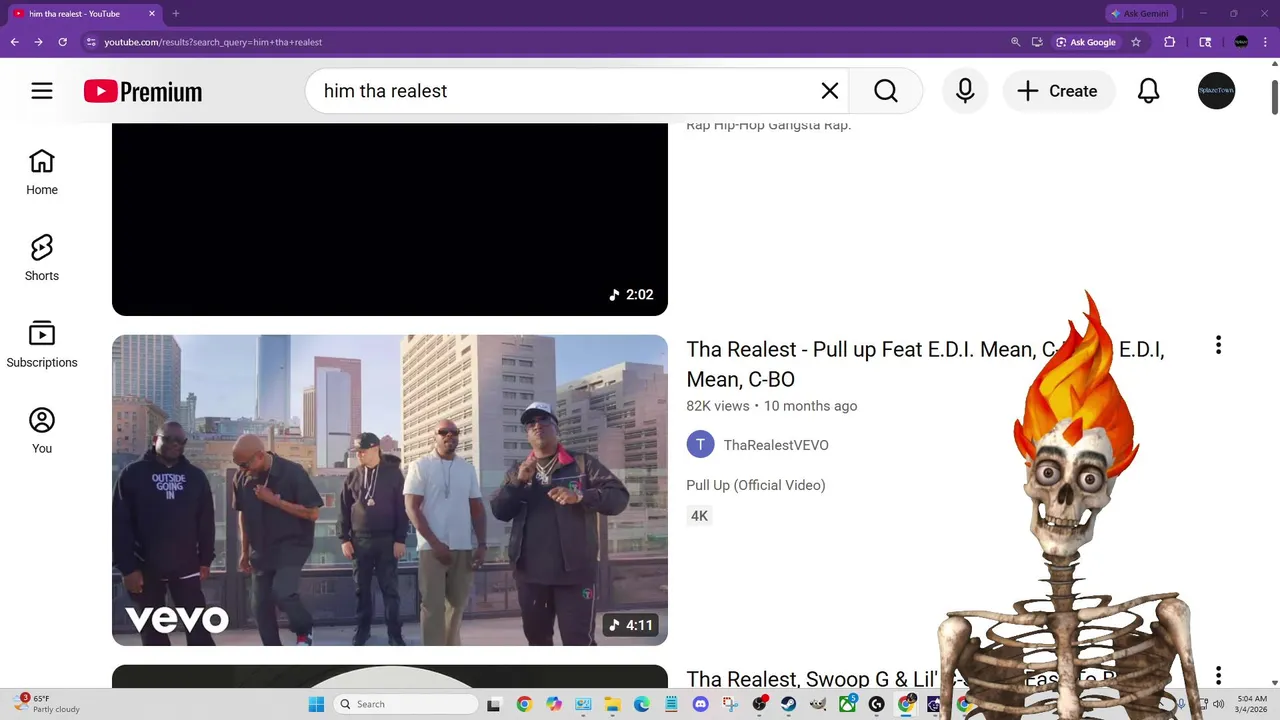Clear the search box with the X
1280x720 pixels.
tap(830, 91)
